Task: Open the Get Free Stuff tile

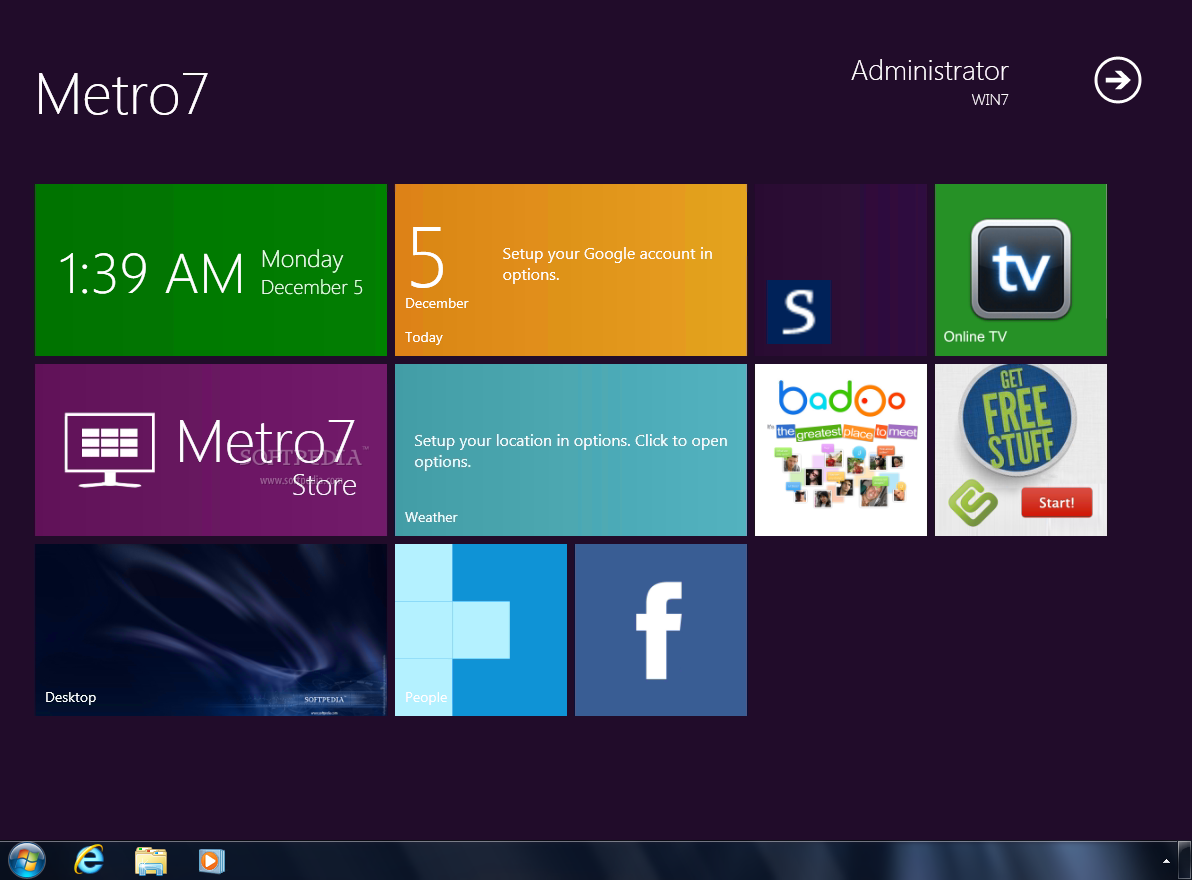Action: (x=1020, y=450)
